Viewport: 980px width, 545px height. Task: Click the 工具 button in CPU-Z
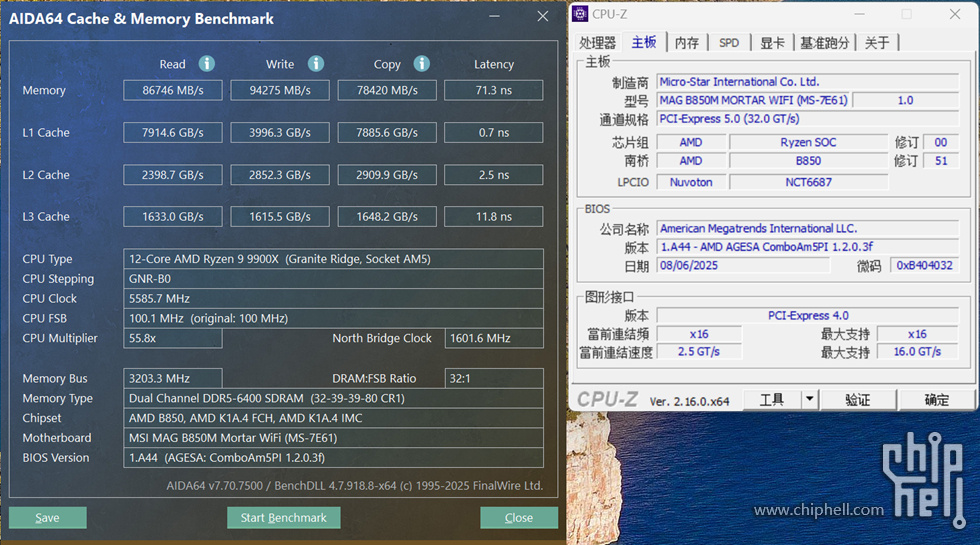pyautogui.click(x=772, y=399)
